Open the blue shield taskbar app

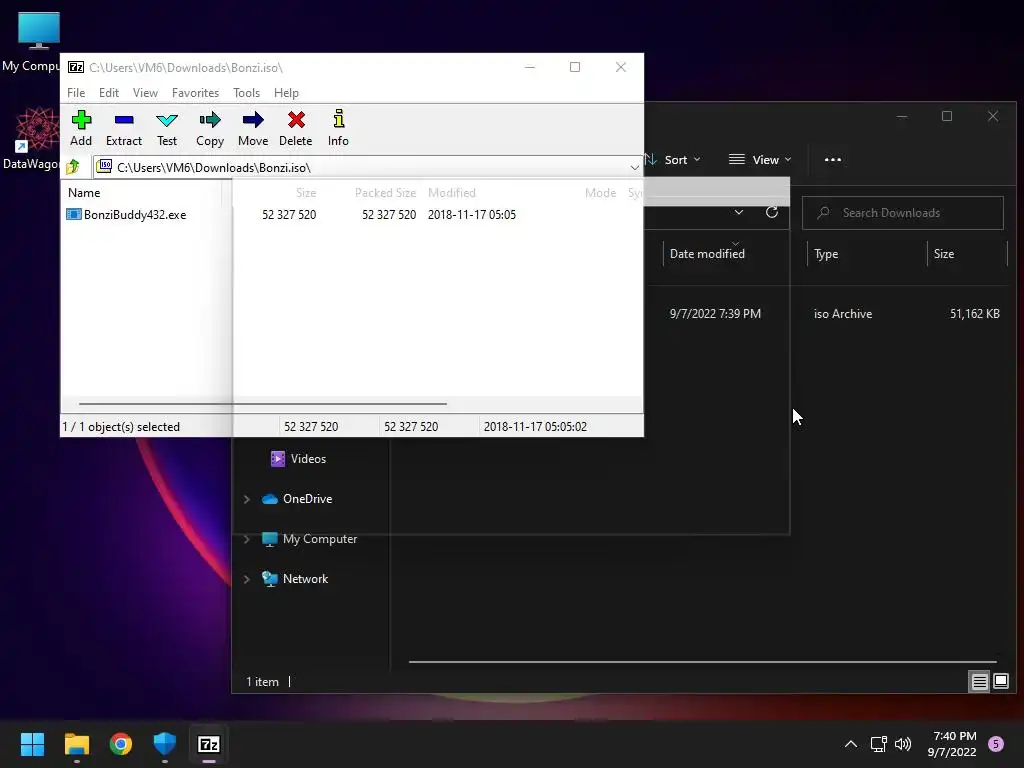coord(165,744)
